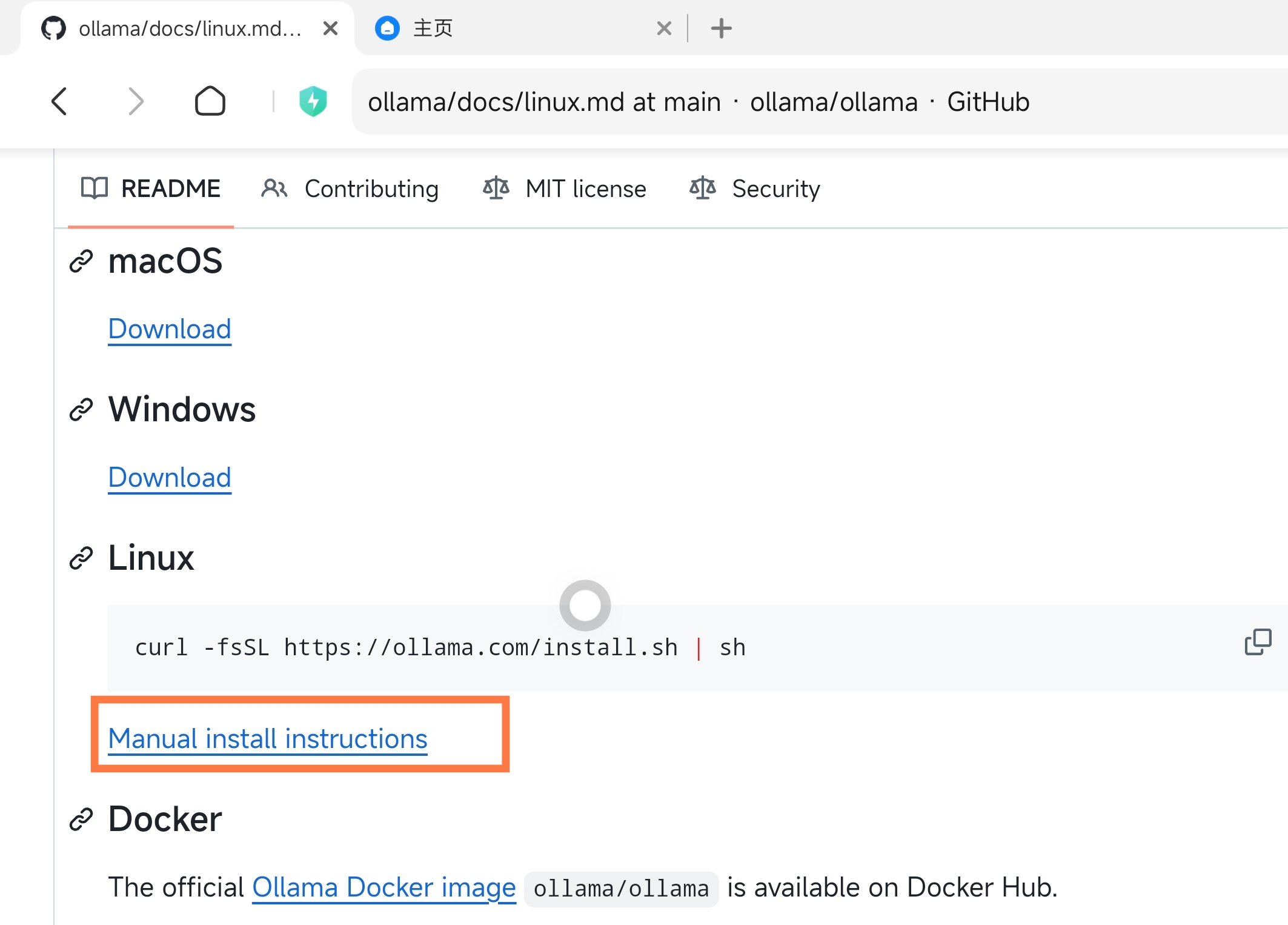Image resolution: width=1288 pixels, height=925 pixels.
Task: Click the Linux heading anchor link icon
Action: click(81, 558)
